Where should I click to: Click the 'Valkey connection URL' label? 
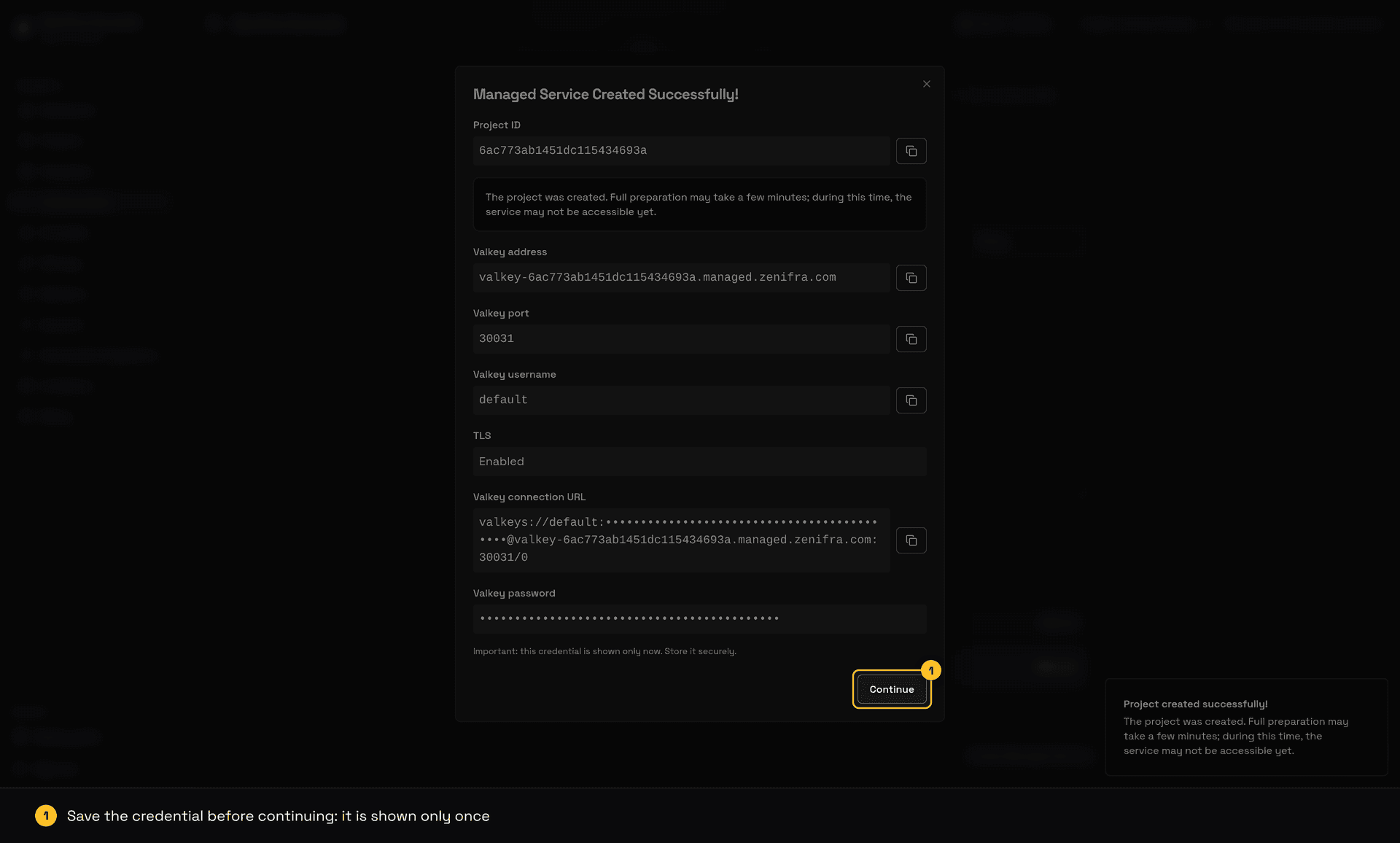[529, 497]
